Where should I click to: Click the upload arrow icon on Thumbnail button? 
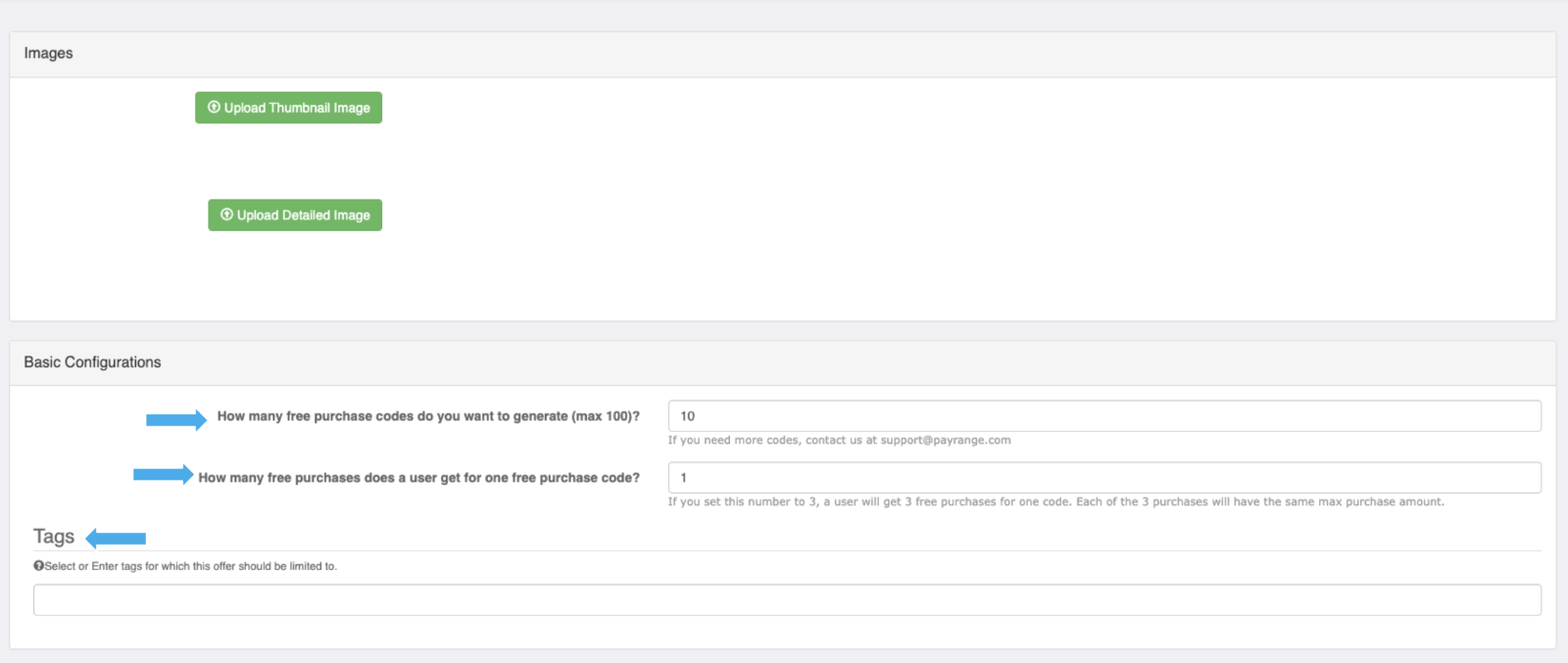[214, 108]
